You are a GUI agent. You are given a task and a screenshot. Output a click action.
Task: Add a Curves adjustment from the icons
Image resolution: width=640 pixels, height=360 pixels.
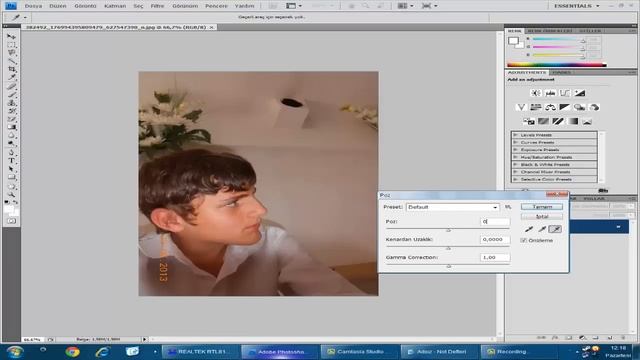pos(564,93)
